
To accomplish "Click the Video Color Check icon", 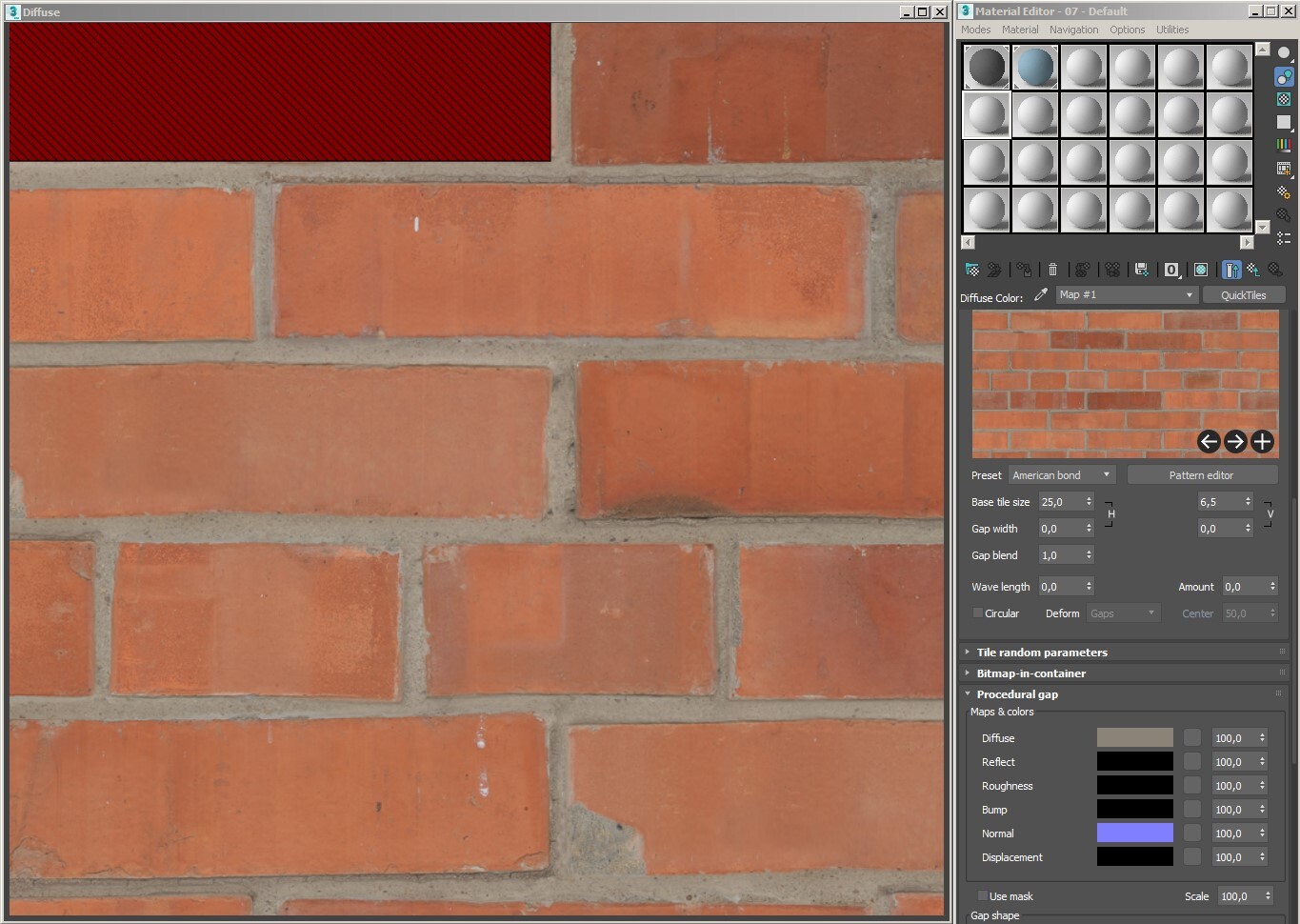I will [1284, 145].
